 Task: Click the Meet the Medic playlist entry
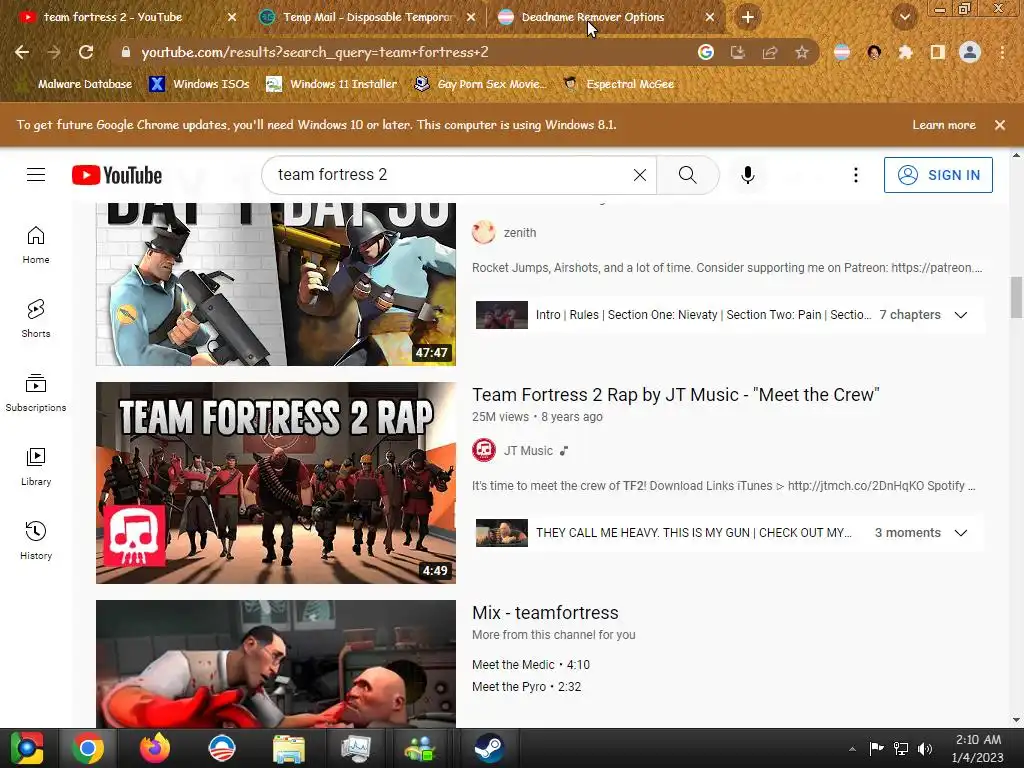531,665
